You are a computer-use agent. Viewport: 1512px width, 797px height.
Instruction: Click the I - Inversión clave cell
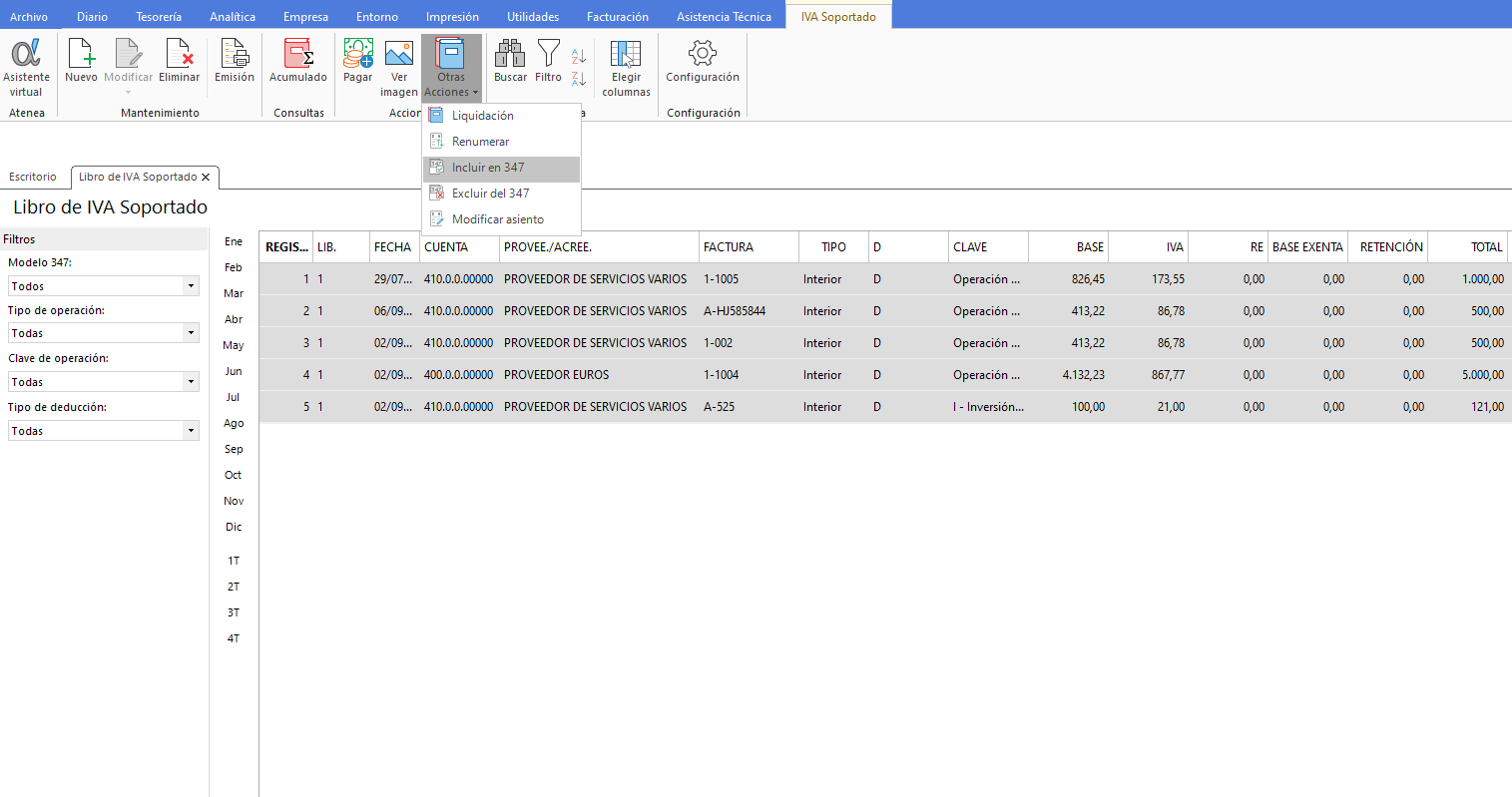coord(988,407)
